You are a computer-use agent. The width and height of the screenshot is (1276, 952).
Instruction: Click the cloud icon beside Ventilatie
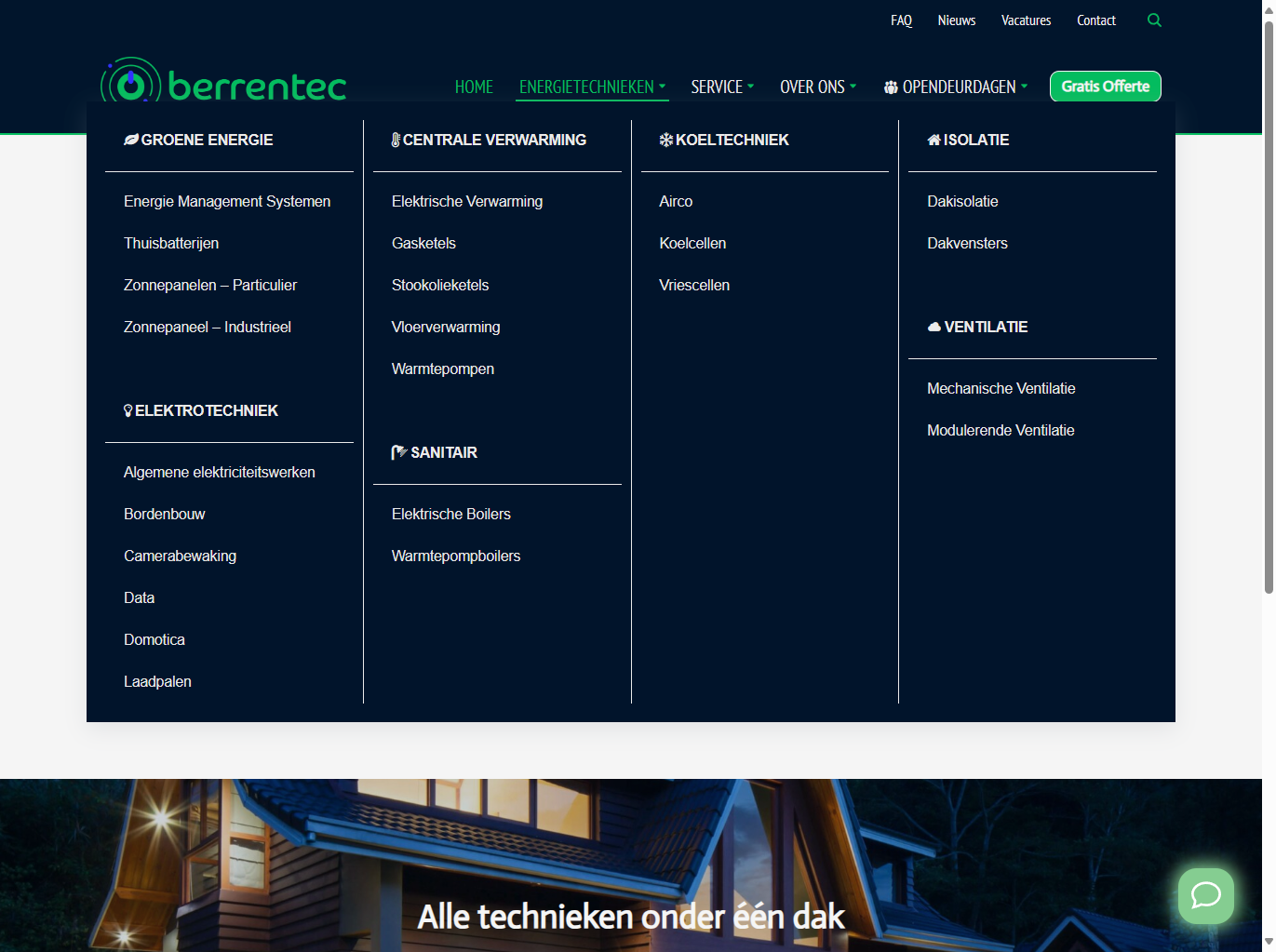tap(934, 327)
